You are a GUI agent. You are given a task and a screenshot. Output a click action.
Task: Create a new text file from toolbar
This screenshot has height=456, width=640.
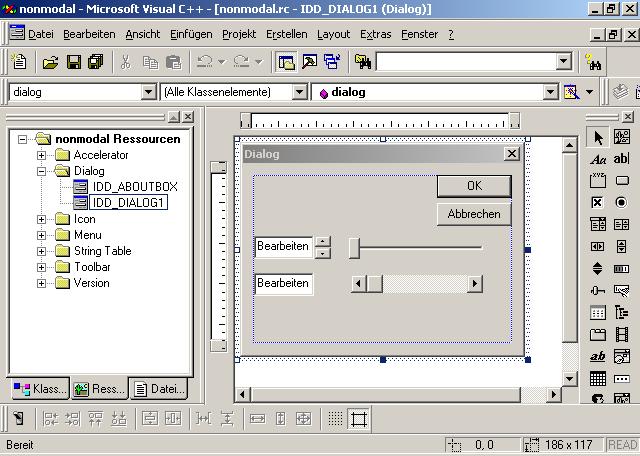[x=19, y=62]
